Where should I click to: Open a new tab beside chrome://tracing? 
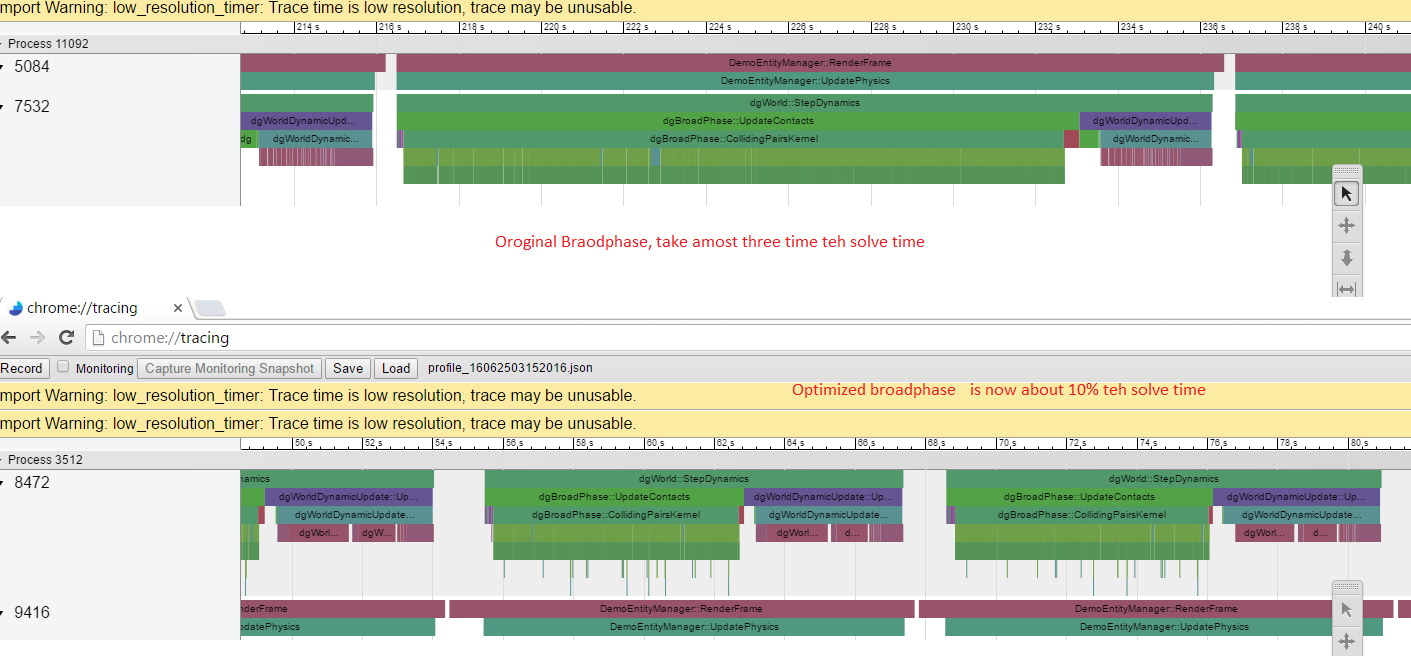point(211,308)
